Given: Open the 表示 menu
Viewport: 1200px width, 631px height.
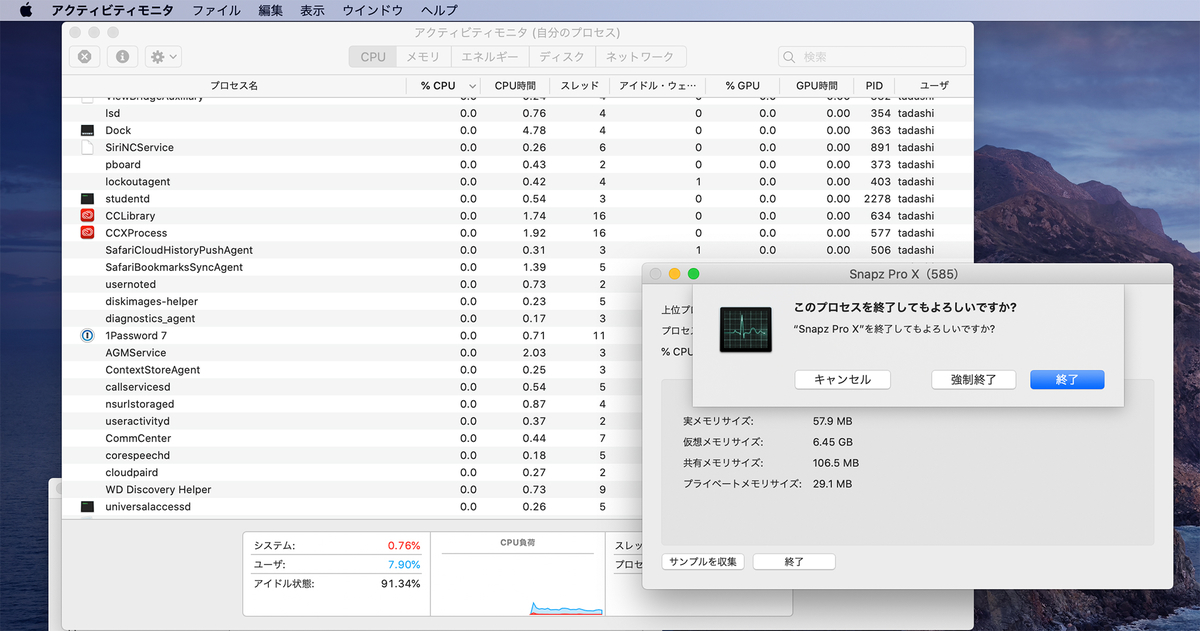Looking at the screenshot, I should [312, 10].
